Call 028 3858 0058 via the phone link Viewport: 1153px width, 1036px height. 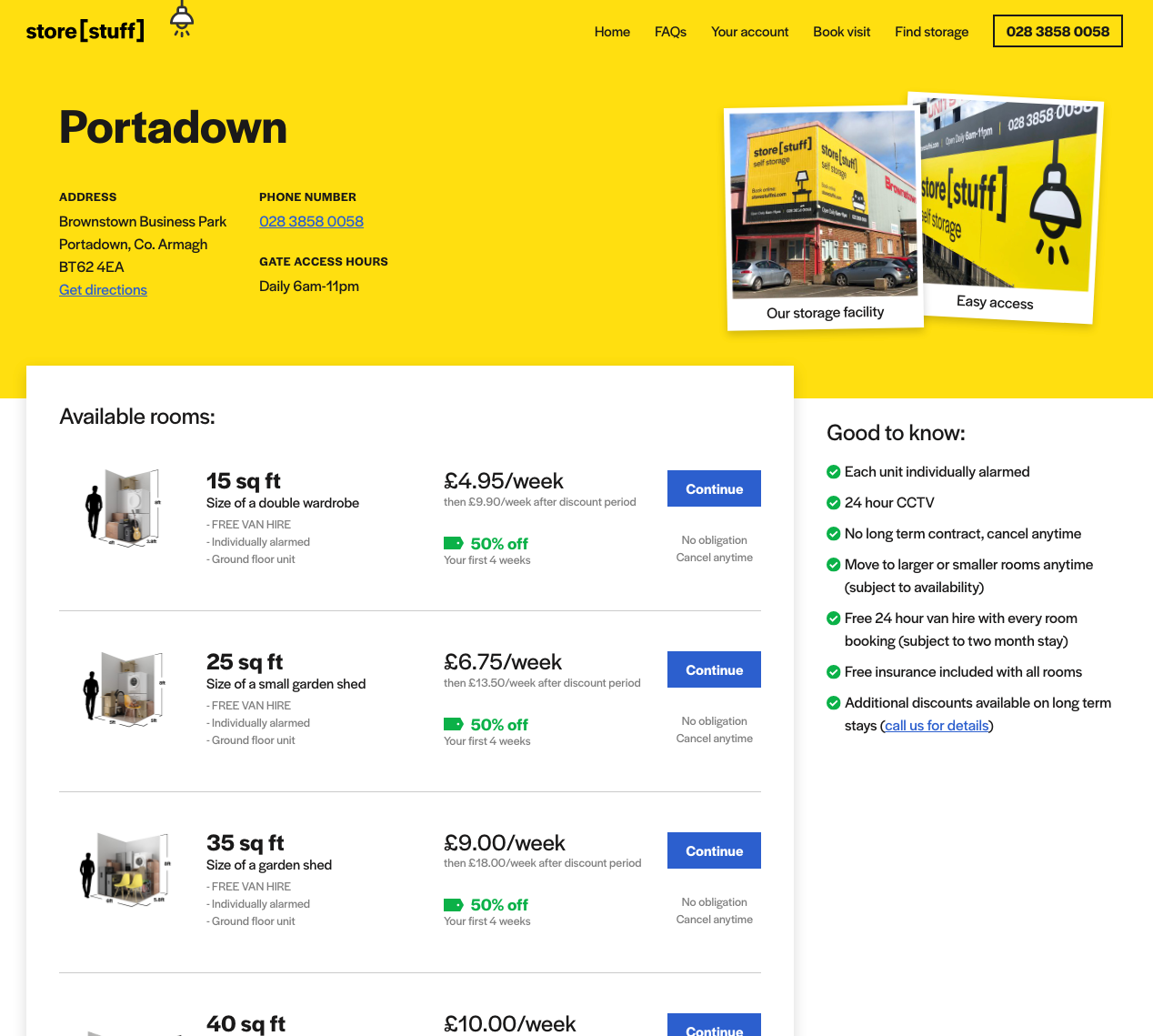pyautogui.click(x=311, y=221)
